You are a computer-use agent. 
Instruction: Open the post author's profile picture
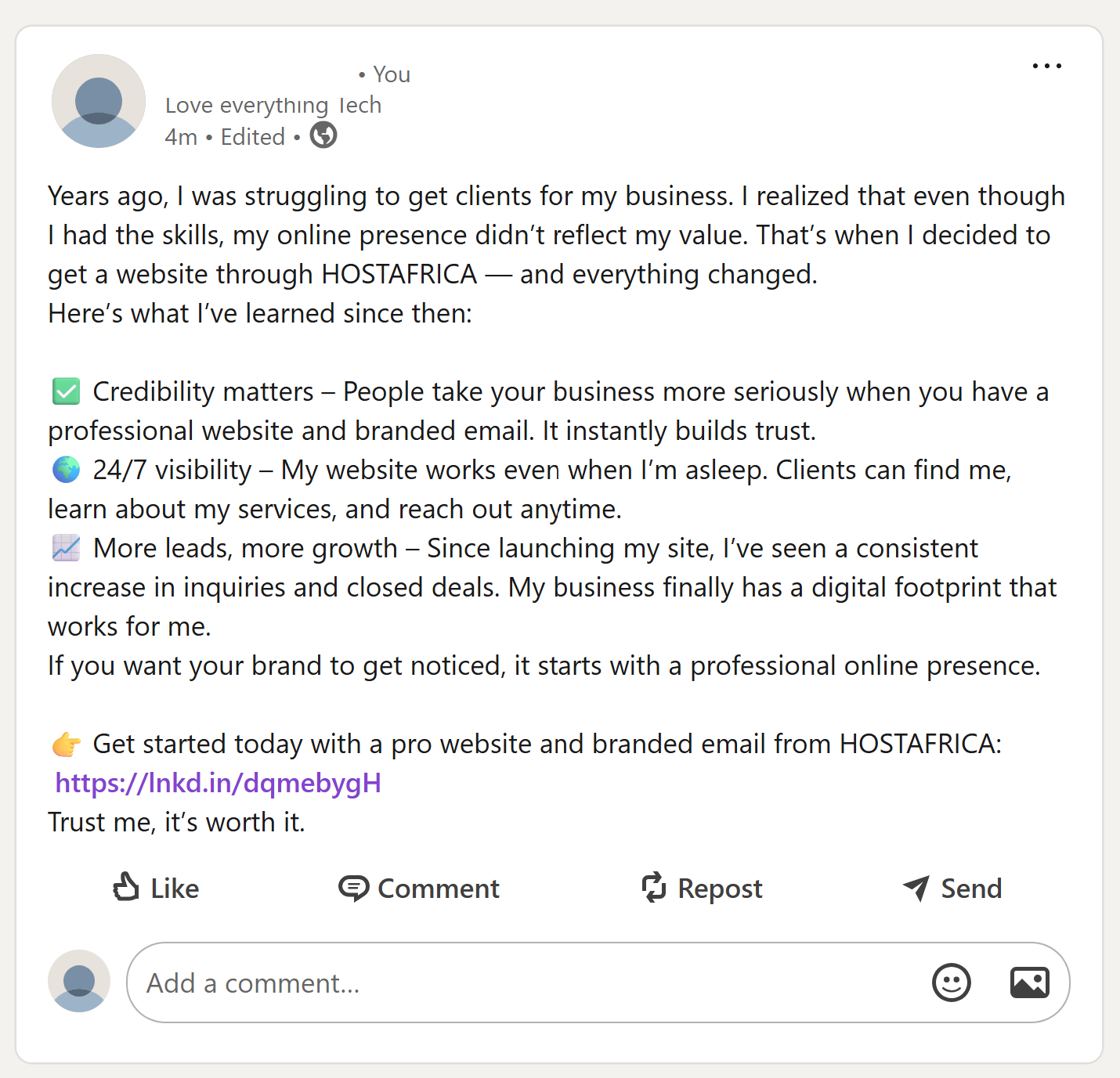click(x=99, y=101)
